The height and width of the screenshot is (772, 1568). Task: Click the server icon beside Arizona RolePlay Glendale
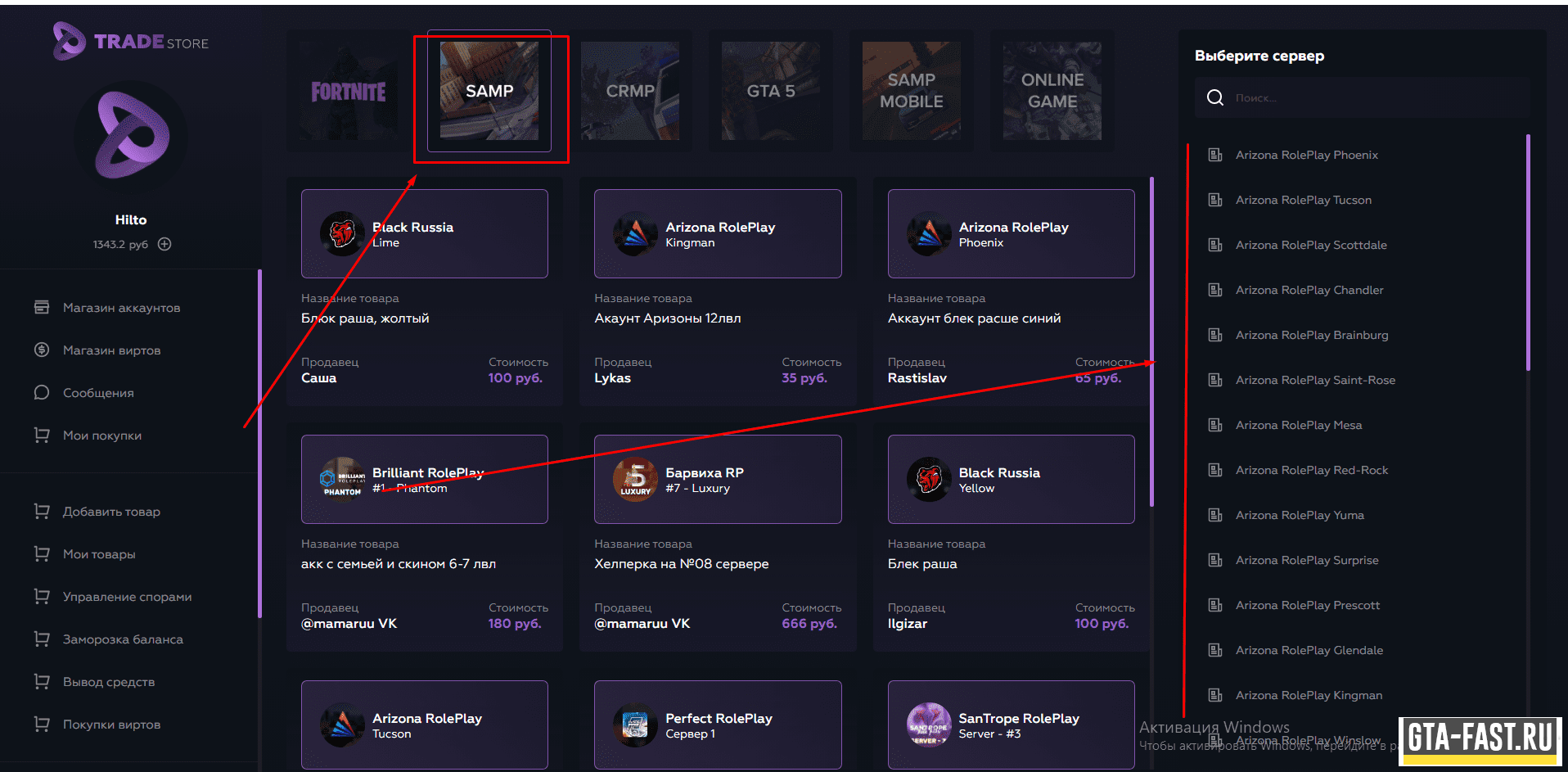pos(1215,650)
